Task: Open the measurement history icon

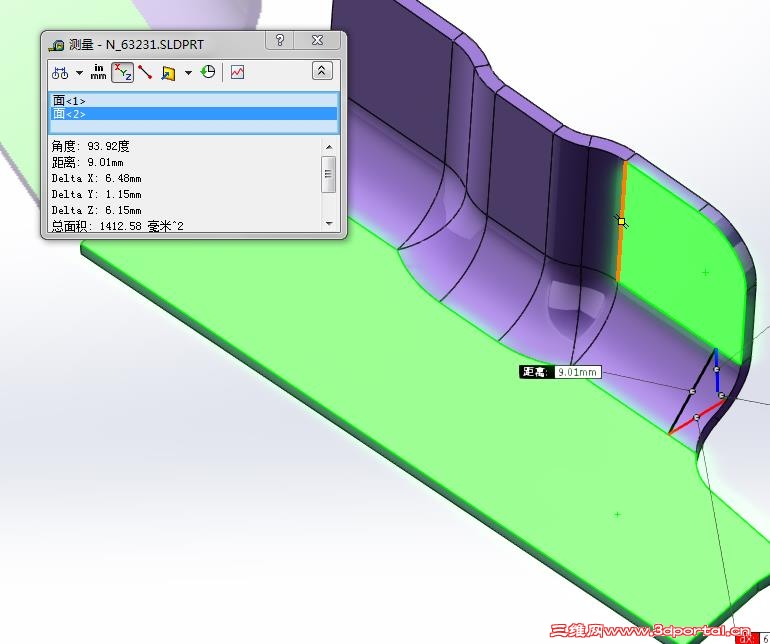Action: (x=208, y=72)
